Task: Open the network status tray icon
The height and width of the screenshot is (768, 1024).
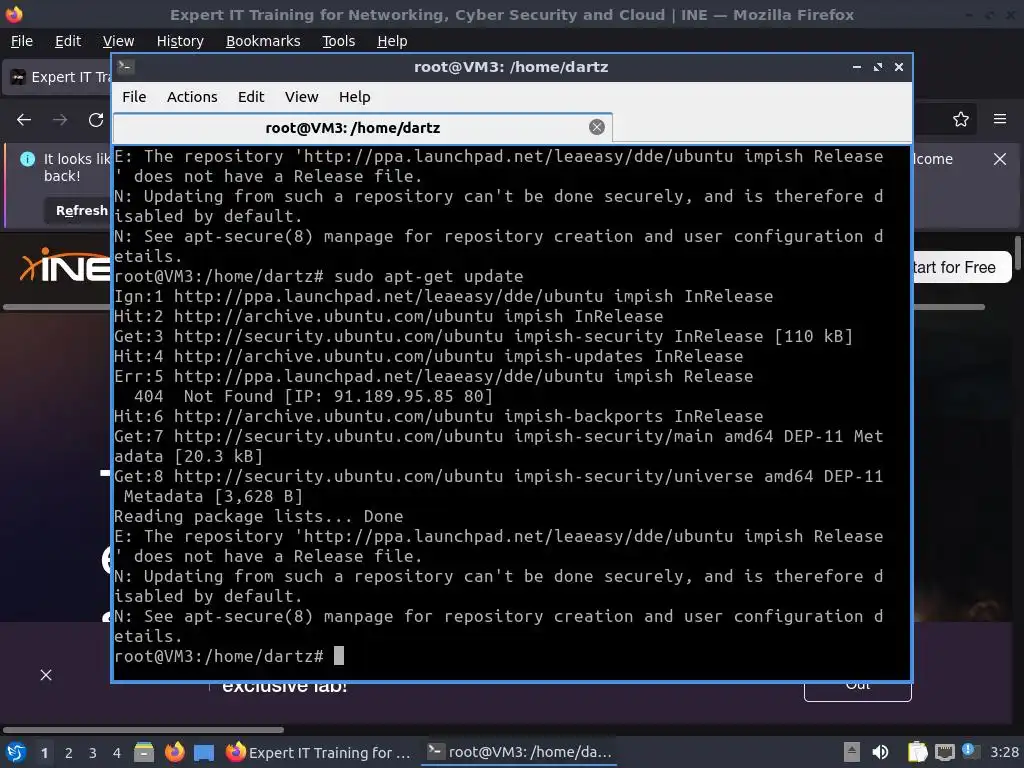Action: pos(944,752)
